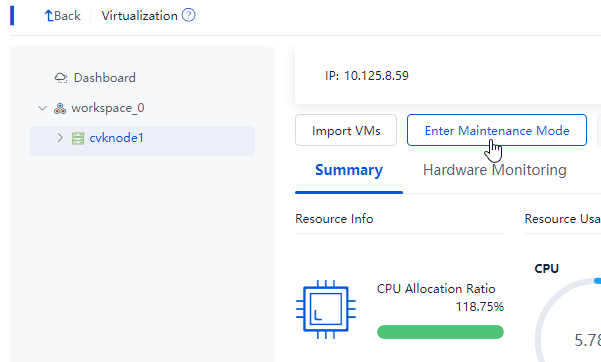
Task: Open Dashboard from the sidebar
Action: 105,78
